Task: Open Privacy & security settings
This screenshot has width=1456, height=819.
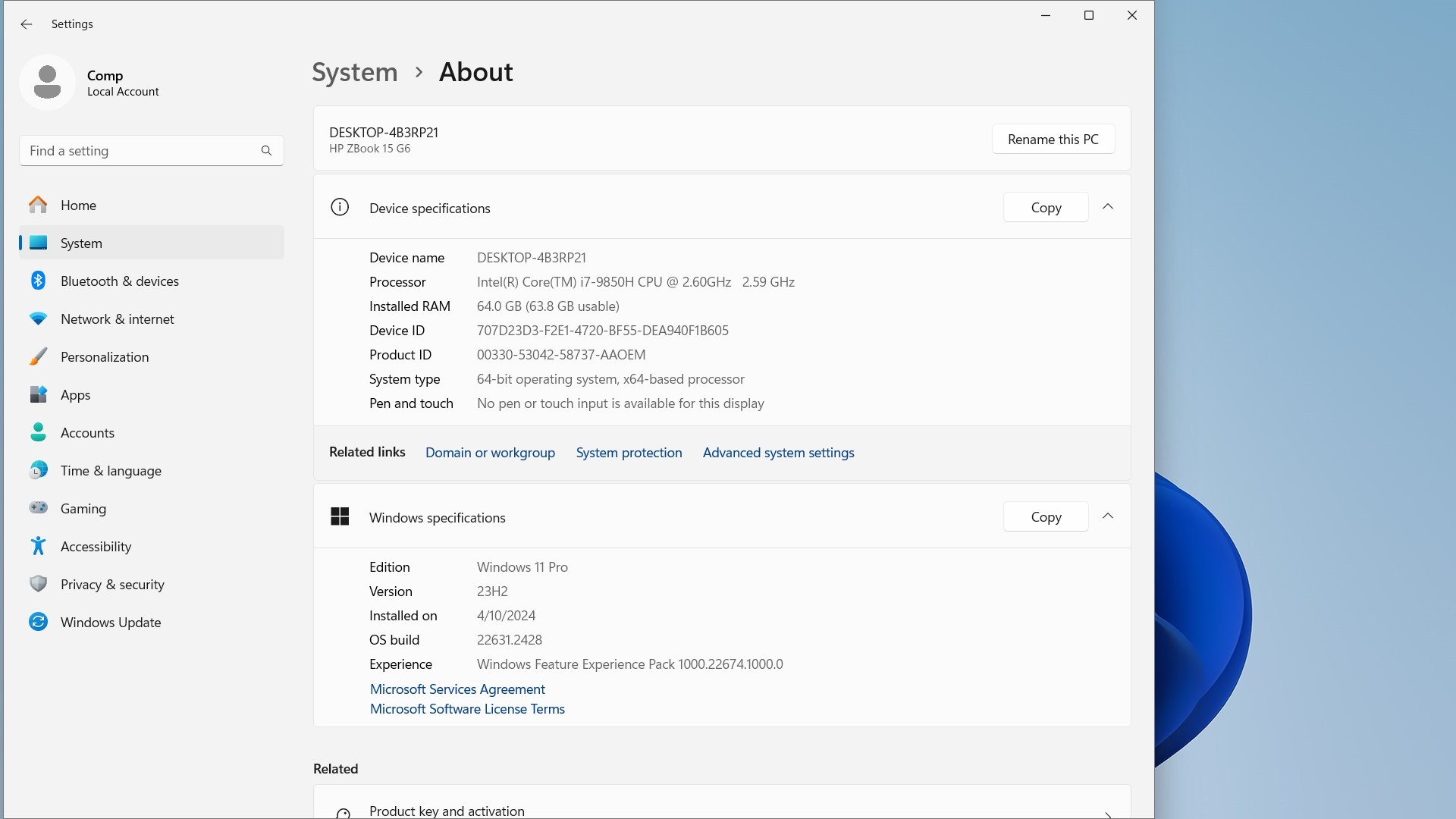Action: point(152,584)
